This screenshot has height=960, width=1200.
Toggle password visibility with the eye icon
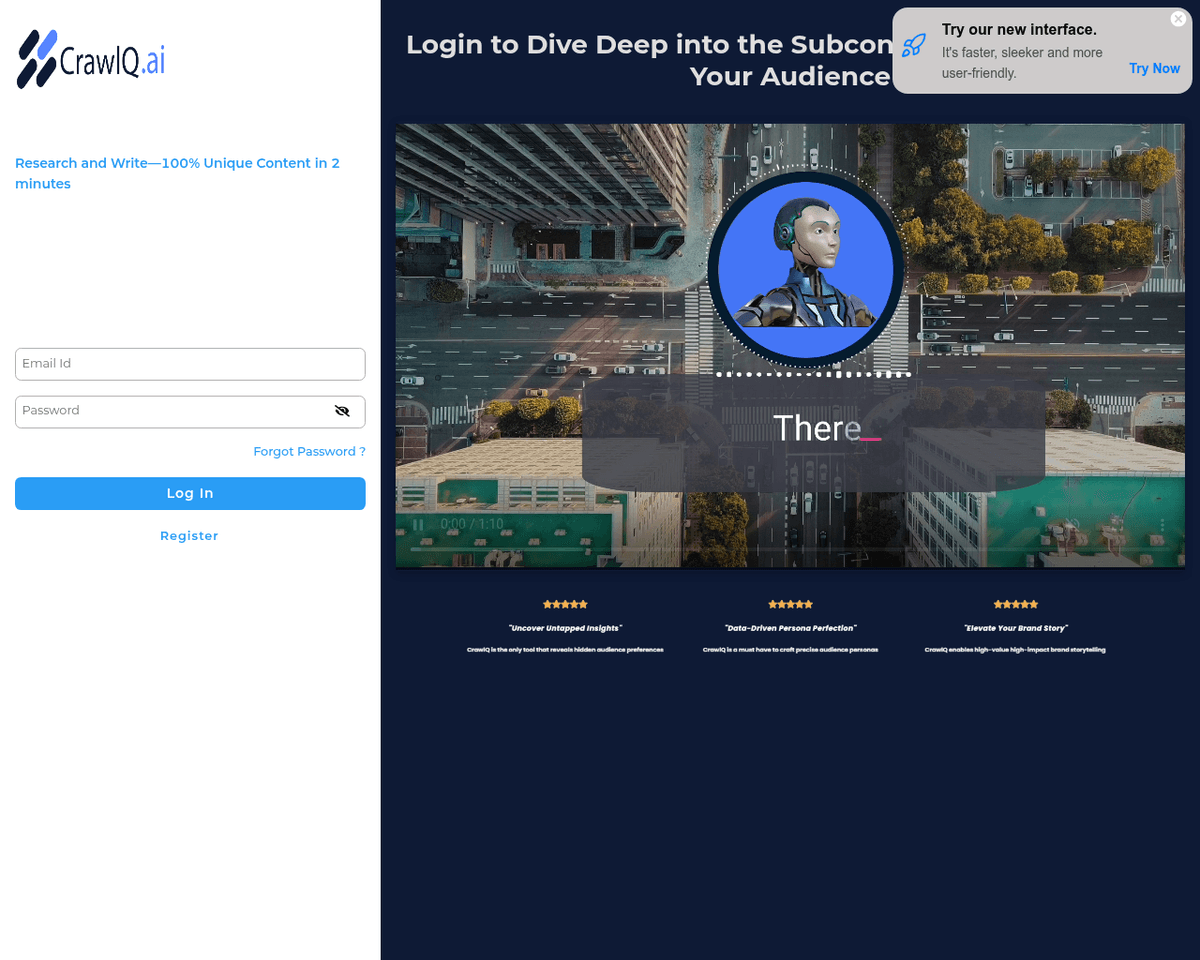point(342,411)
